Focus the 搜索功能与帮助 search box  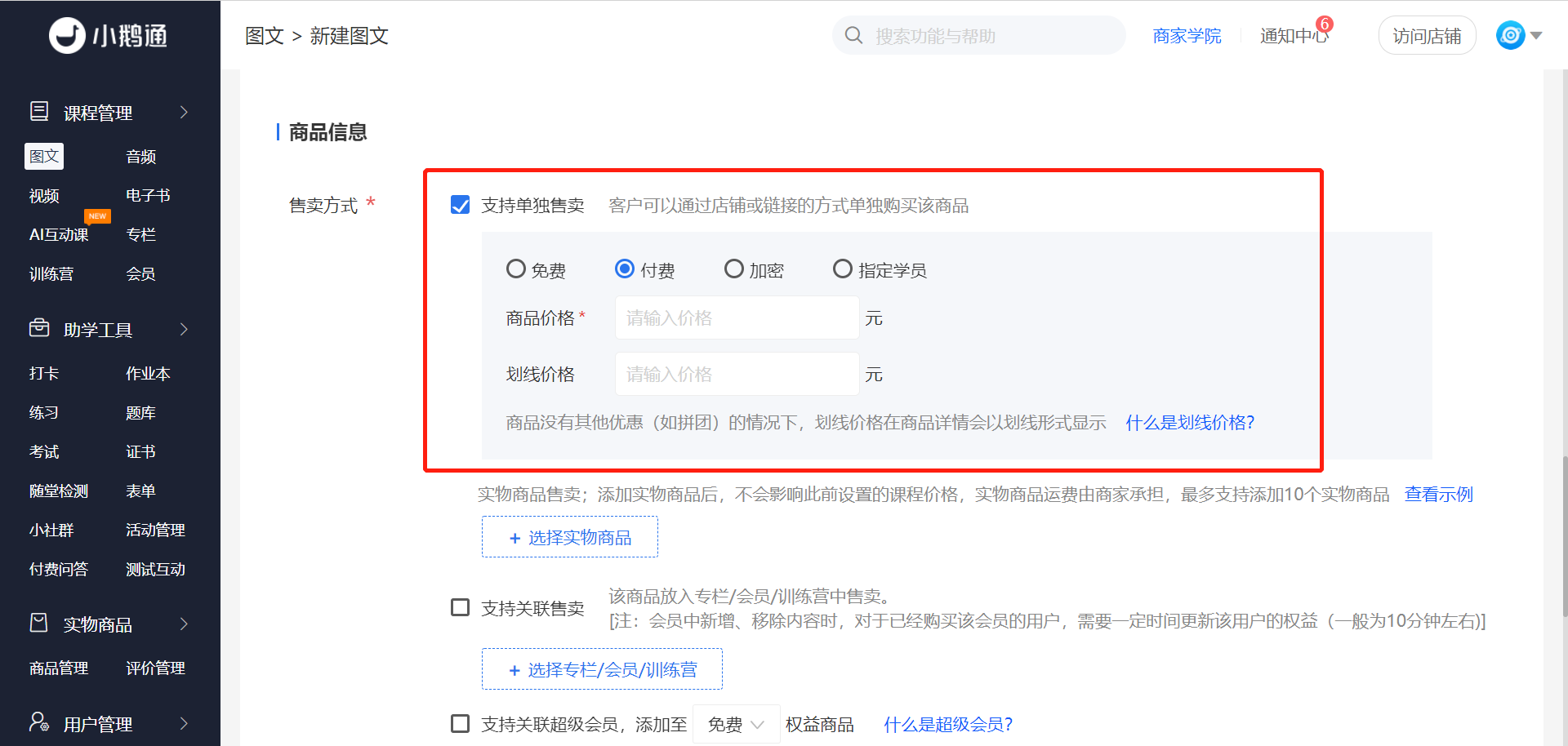(x=979, y=35)
